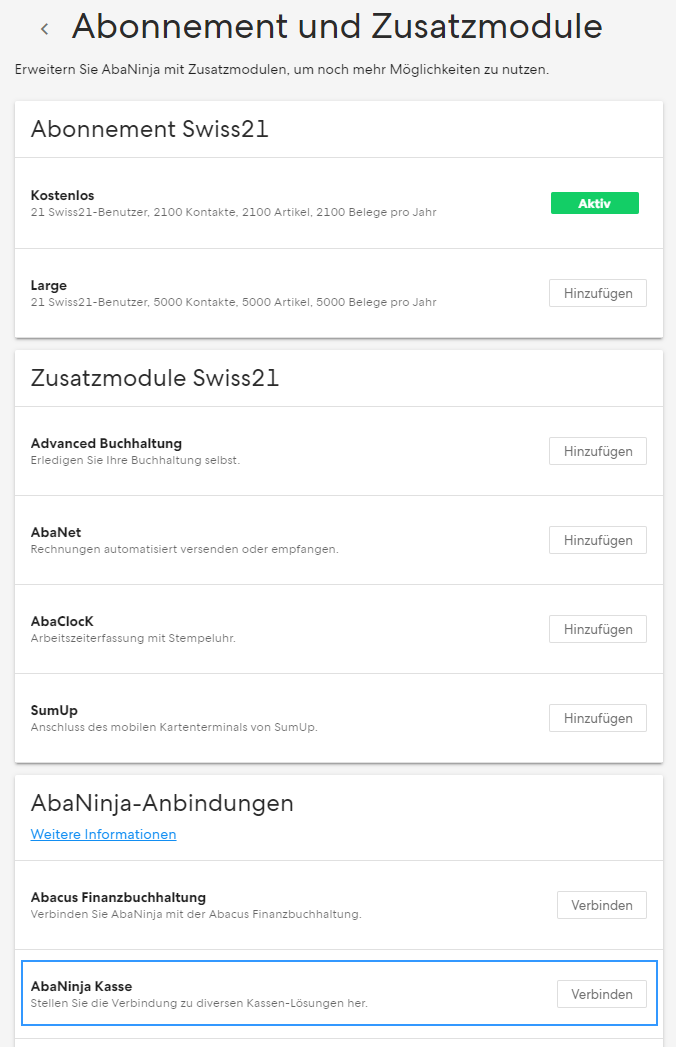Open the Weitere Informationen link
676x1047 pixels.
pos(104,834)
